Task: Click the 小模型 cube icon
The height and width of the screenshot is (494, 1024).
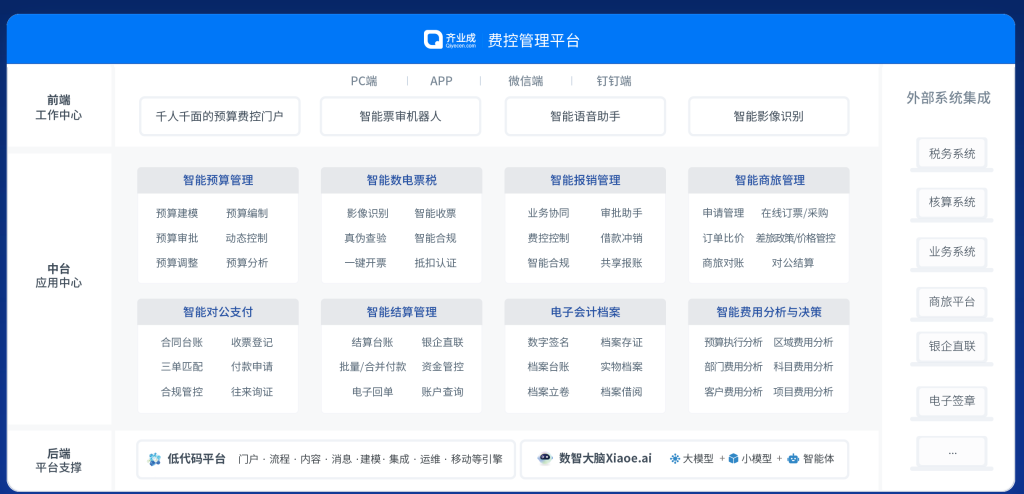Action: 732,459
